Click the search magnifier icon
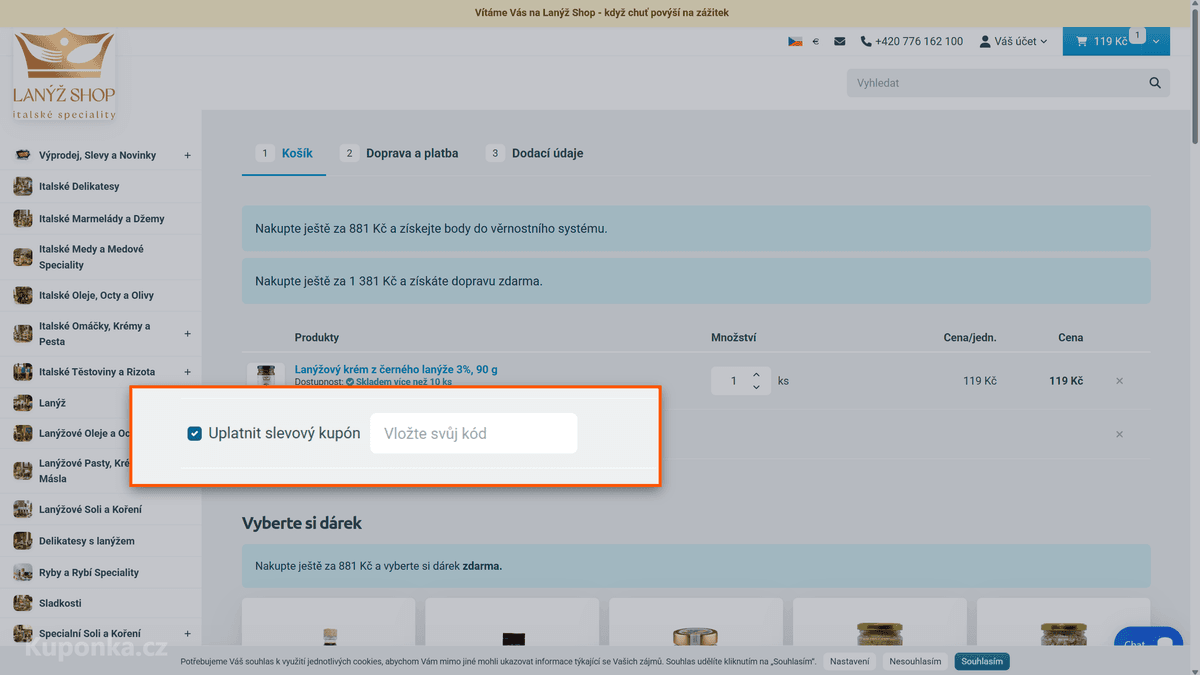This screenshot has height=675, width=1200. (1155, 83)
